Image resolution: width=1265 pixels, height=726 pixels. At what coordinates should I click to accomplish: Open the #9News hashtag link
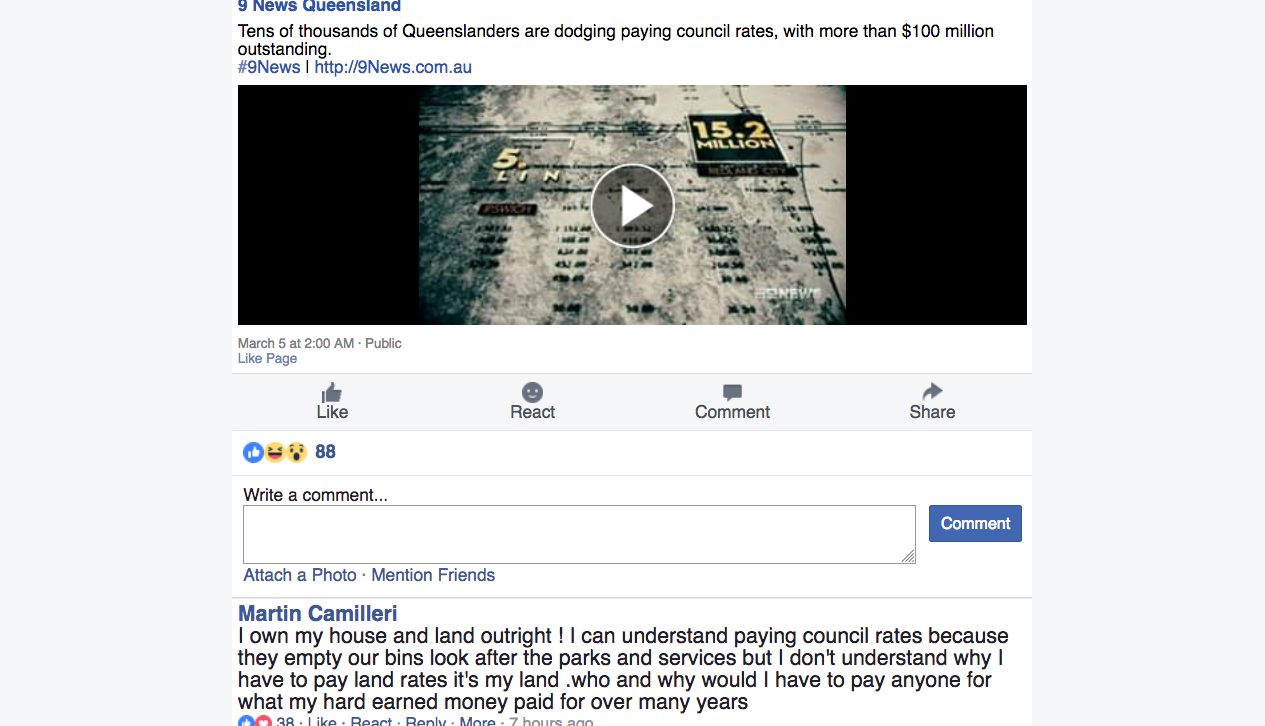click(x=269, y=67)
